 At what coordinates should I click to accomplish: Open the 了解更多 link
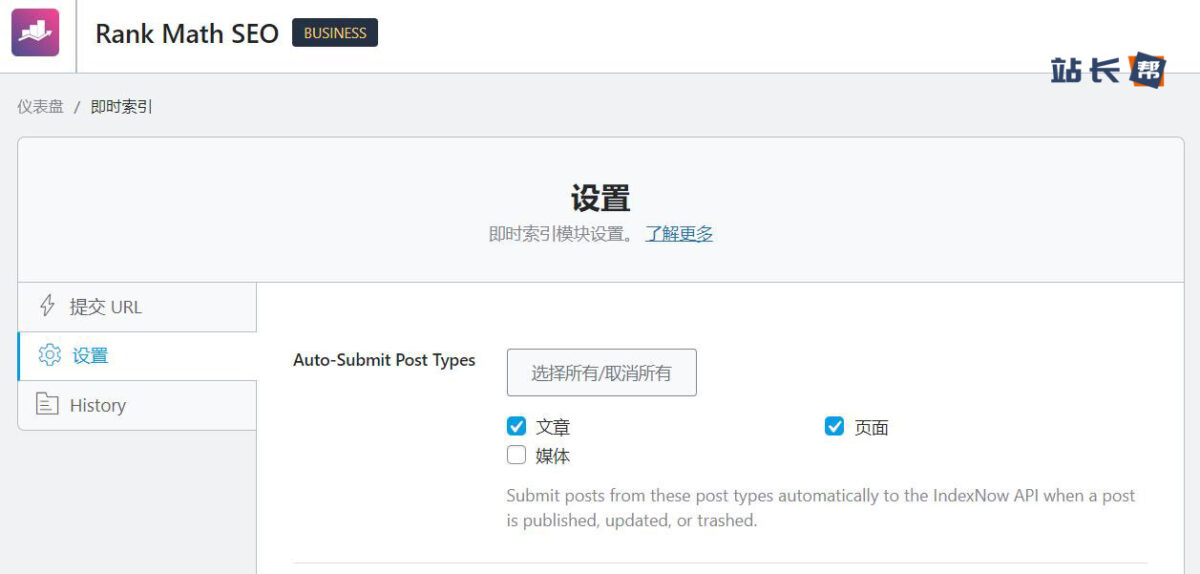(x=679, y=234)
